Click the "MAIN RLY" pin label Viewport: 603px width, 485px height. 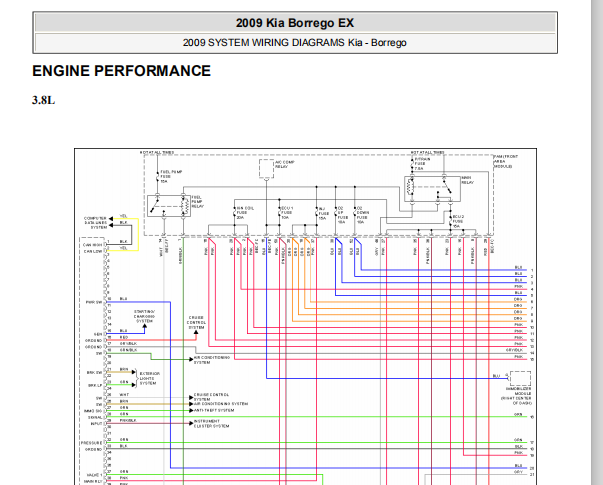tap(93, 481)
